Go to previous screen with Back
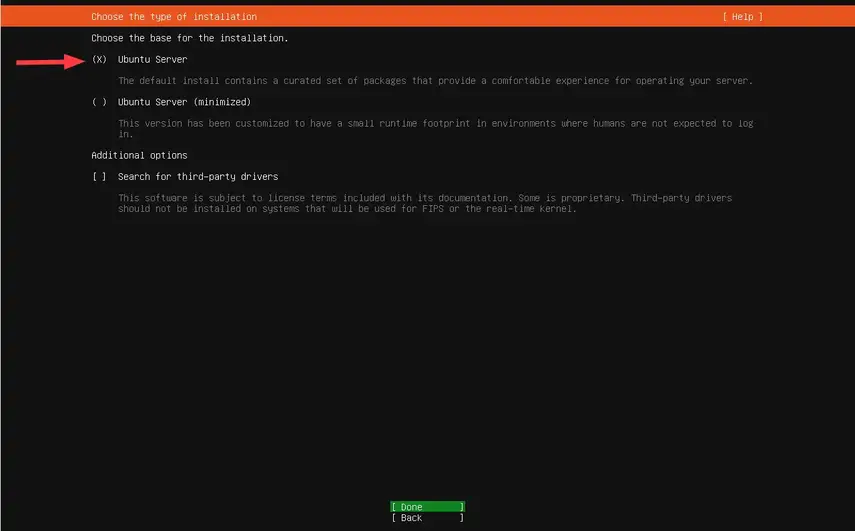 [x=427, y=518]
